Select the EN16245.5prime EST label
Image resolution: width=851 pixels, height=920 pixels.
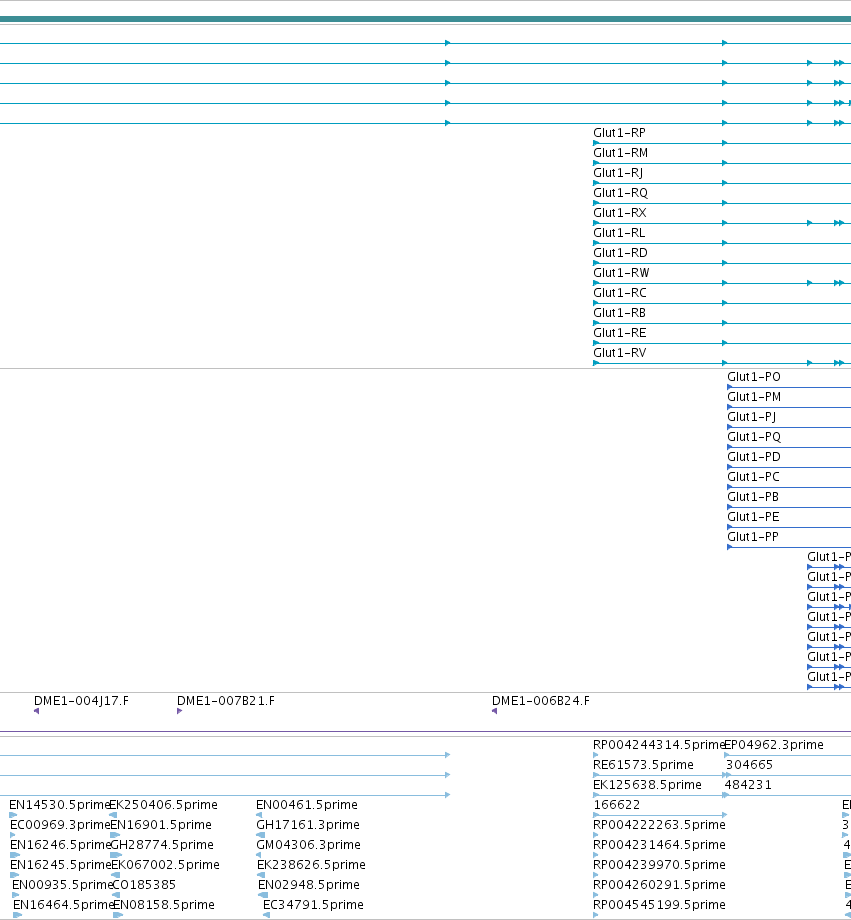tap(60, 865)
